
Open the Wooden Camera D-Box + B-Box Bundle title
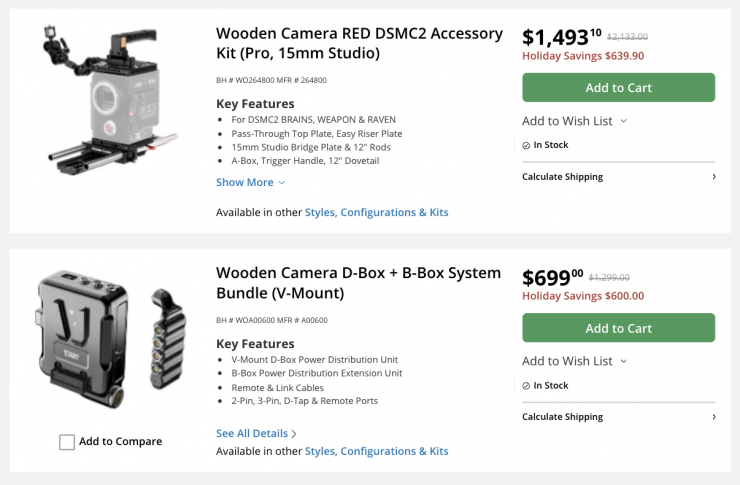pyautogui.click(x=358, y=282)
